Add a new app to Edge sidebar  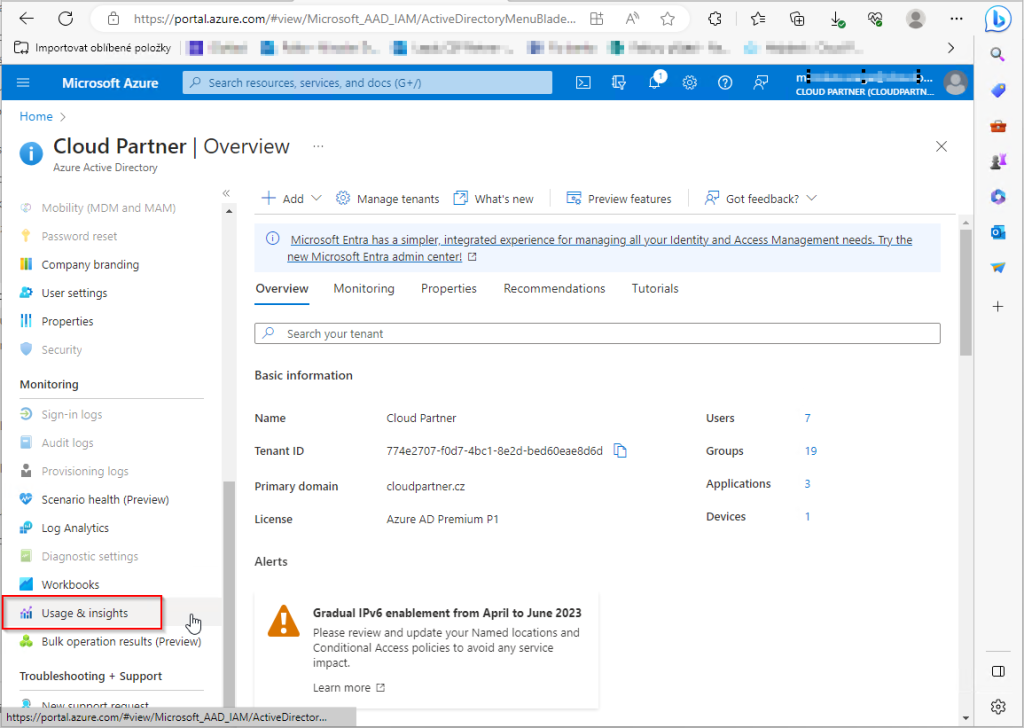(998, 306)
